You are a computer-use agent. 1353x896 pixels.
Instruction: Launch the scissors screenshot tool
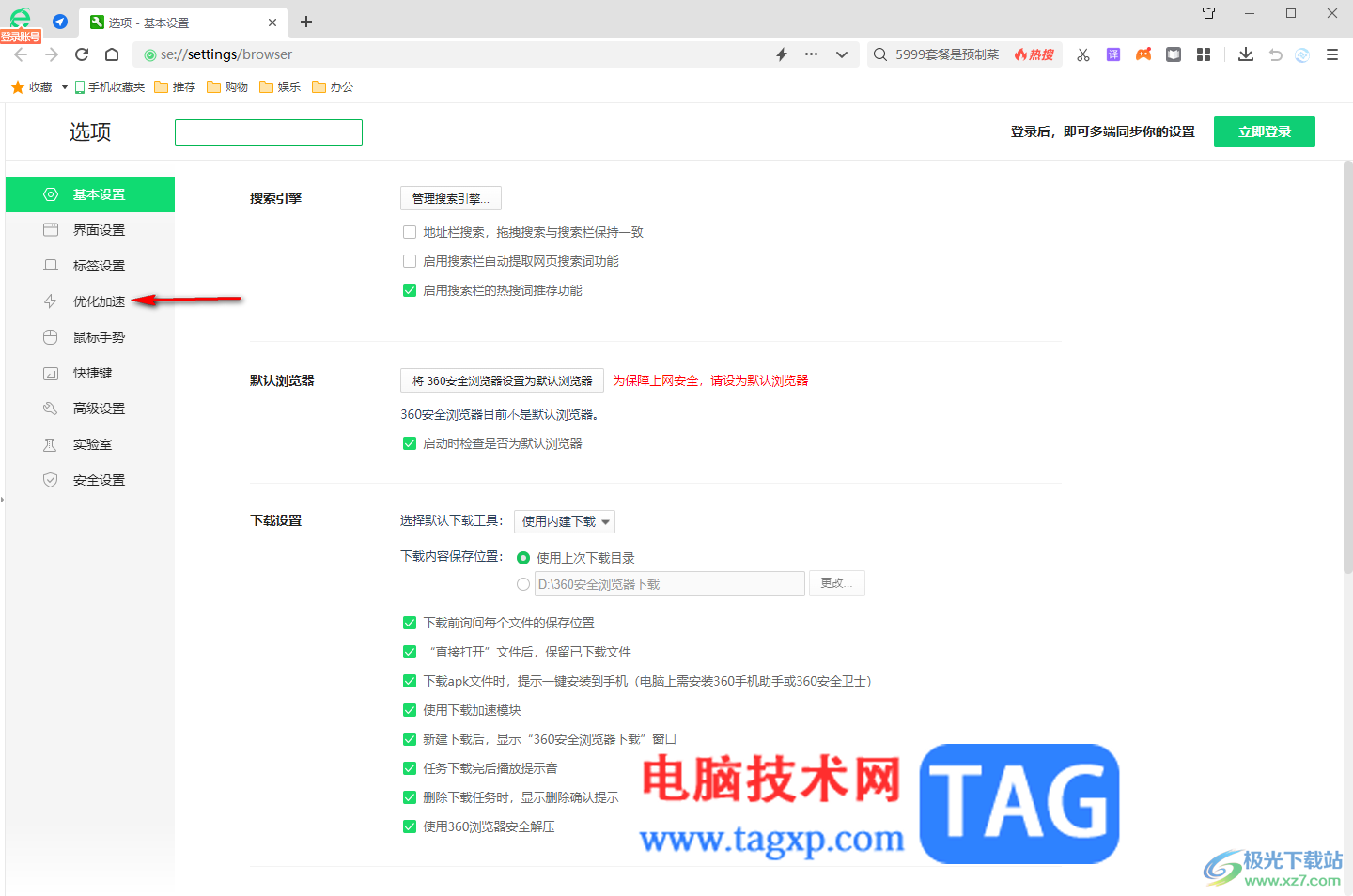(x=1083, y=54)
